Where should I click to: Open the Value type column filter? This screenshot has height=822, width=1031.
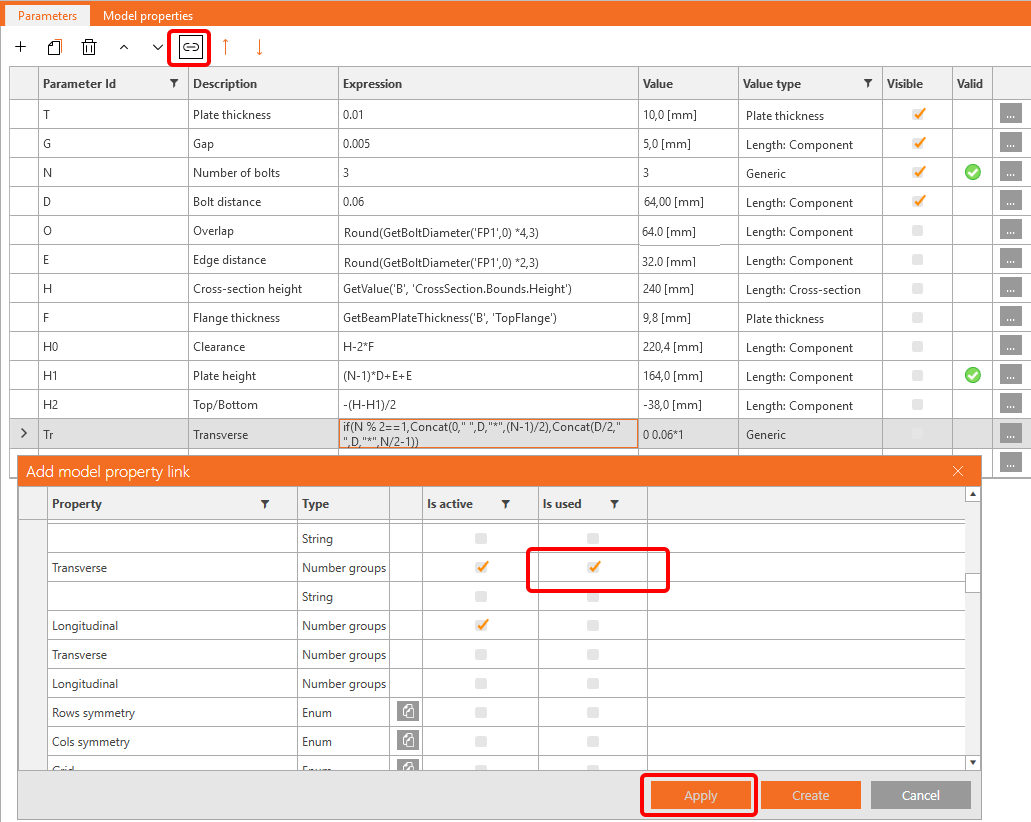[867, 84]
